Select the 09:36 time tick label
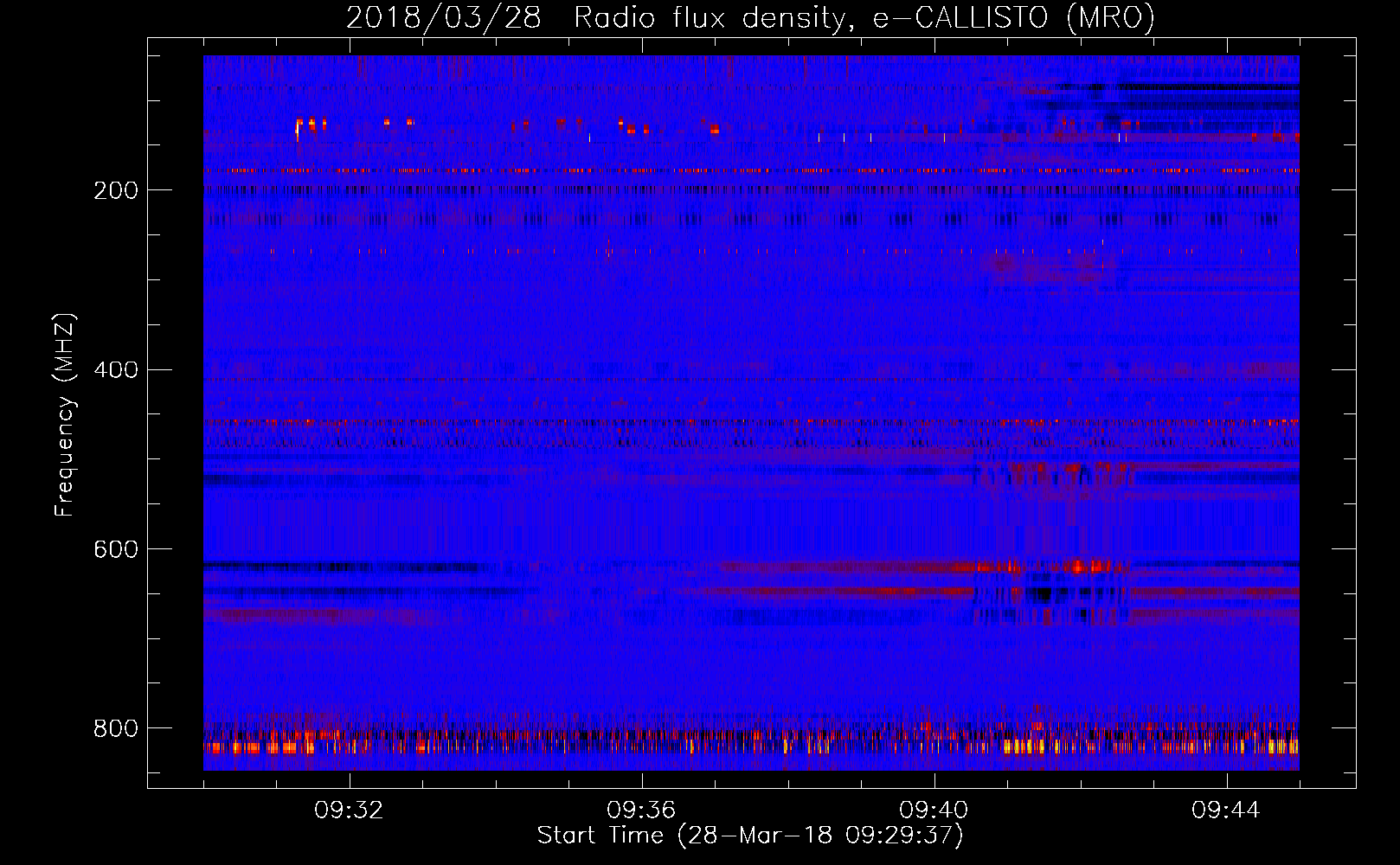 coord(641,811)
